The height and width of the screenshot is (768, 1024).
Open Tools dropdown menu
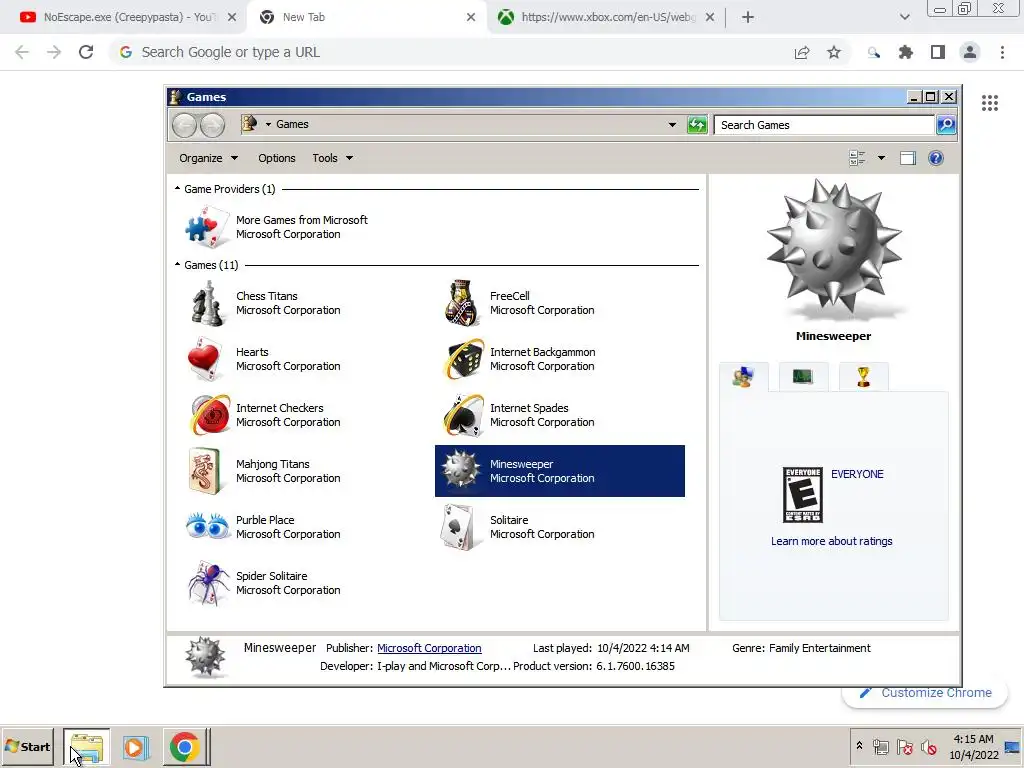tap(332, 158)
